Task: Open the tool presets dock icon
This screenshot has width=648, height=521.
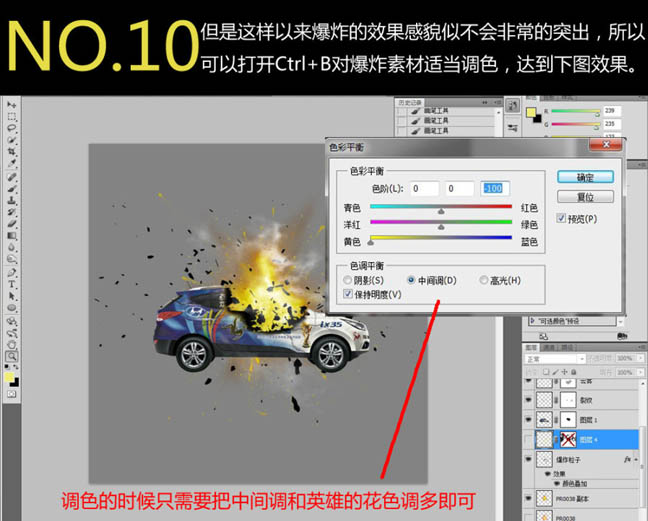Action: click(512, 128)
